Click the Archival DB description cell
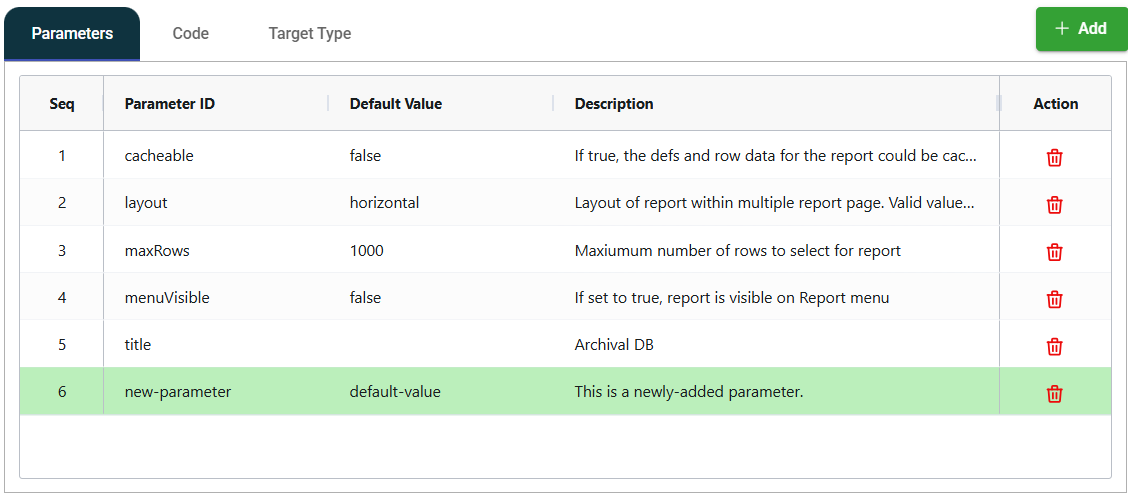The width and height of the screenshot is (1128, 496). 614,345
